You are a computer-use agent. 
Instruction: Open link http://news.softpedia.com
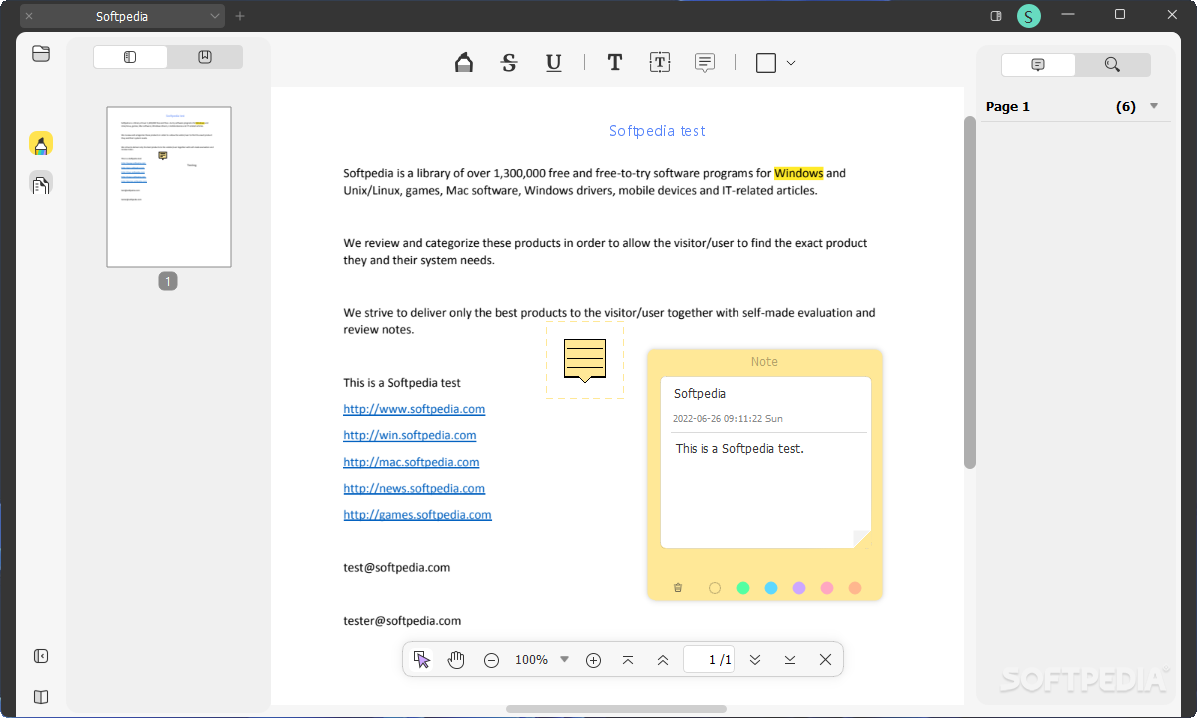(414, 488)
